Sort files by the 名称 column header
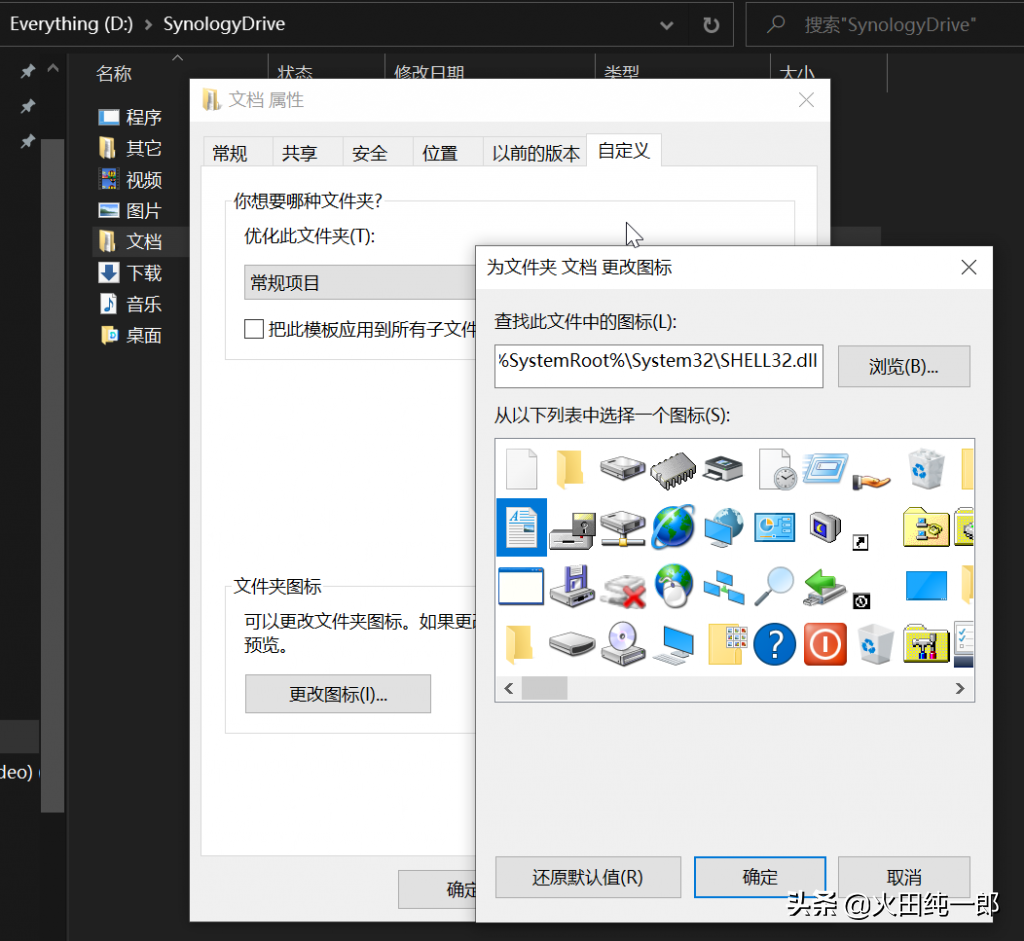Image resolution: width=1024 pixels, height=941 pixels. [x=114, y=74]
